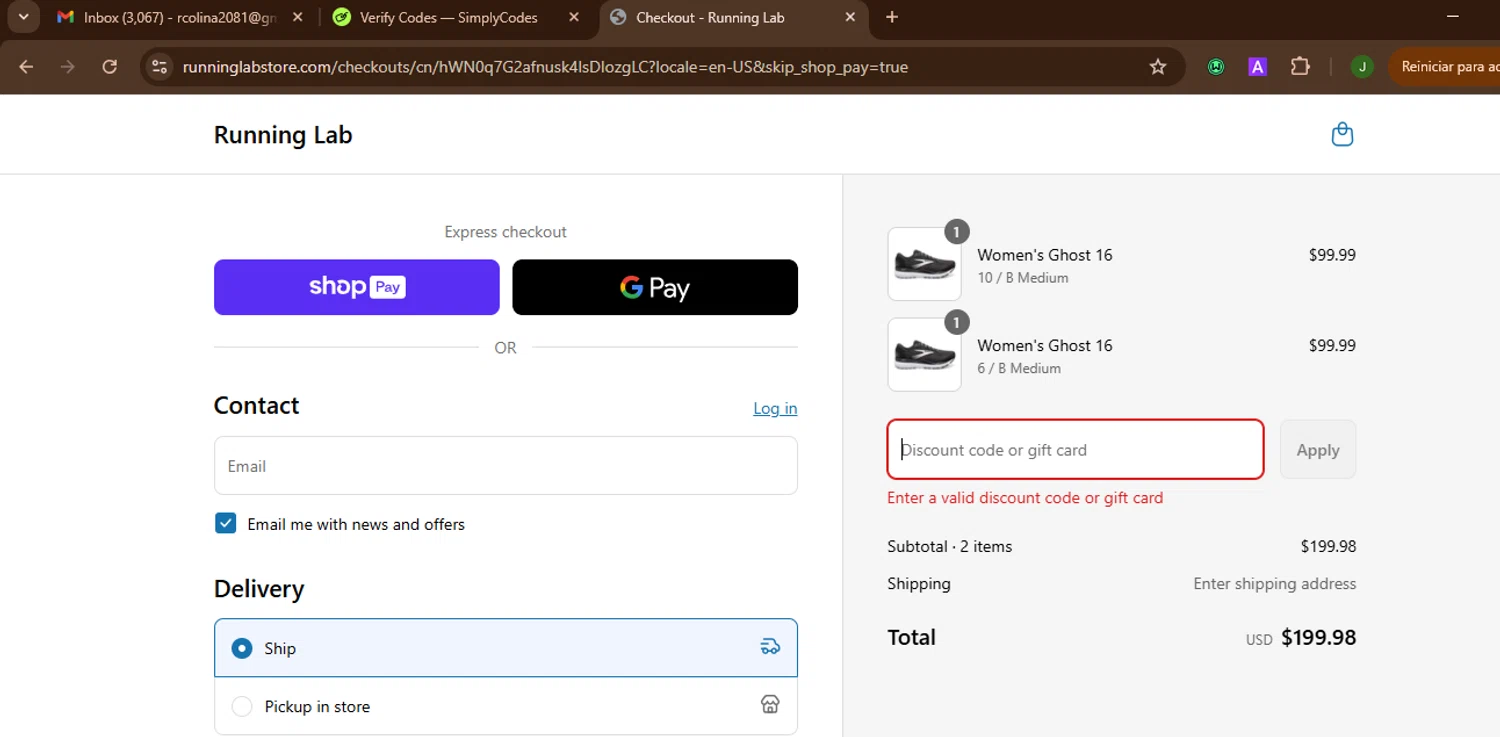
Task: Click the Apply discount button
Action: coord(1318,449)
